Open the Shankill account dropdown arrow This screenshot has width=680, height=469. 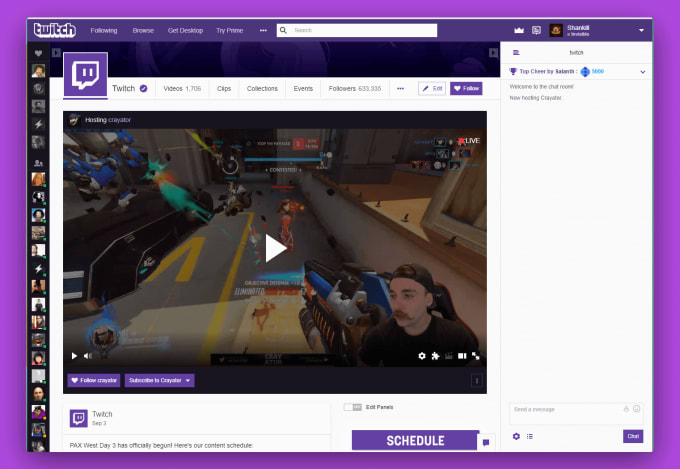coord(641,30)
